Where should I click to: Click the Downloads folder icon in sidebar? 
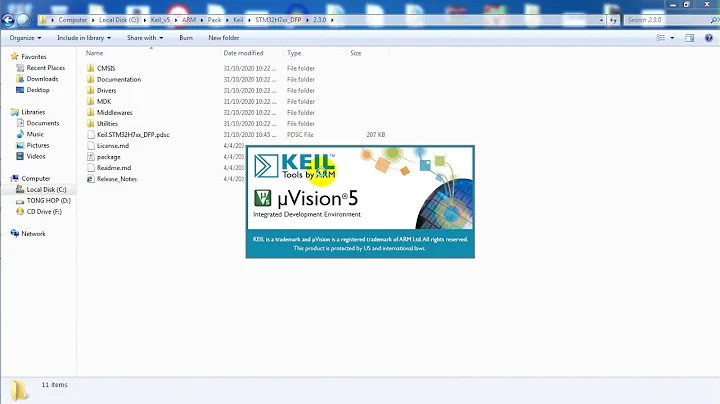20,79
